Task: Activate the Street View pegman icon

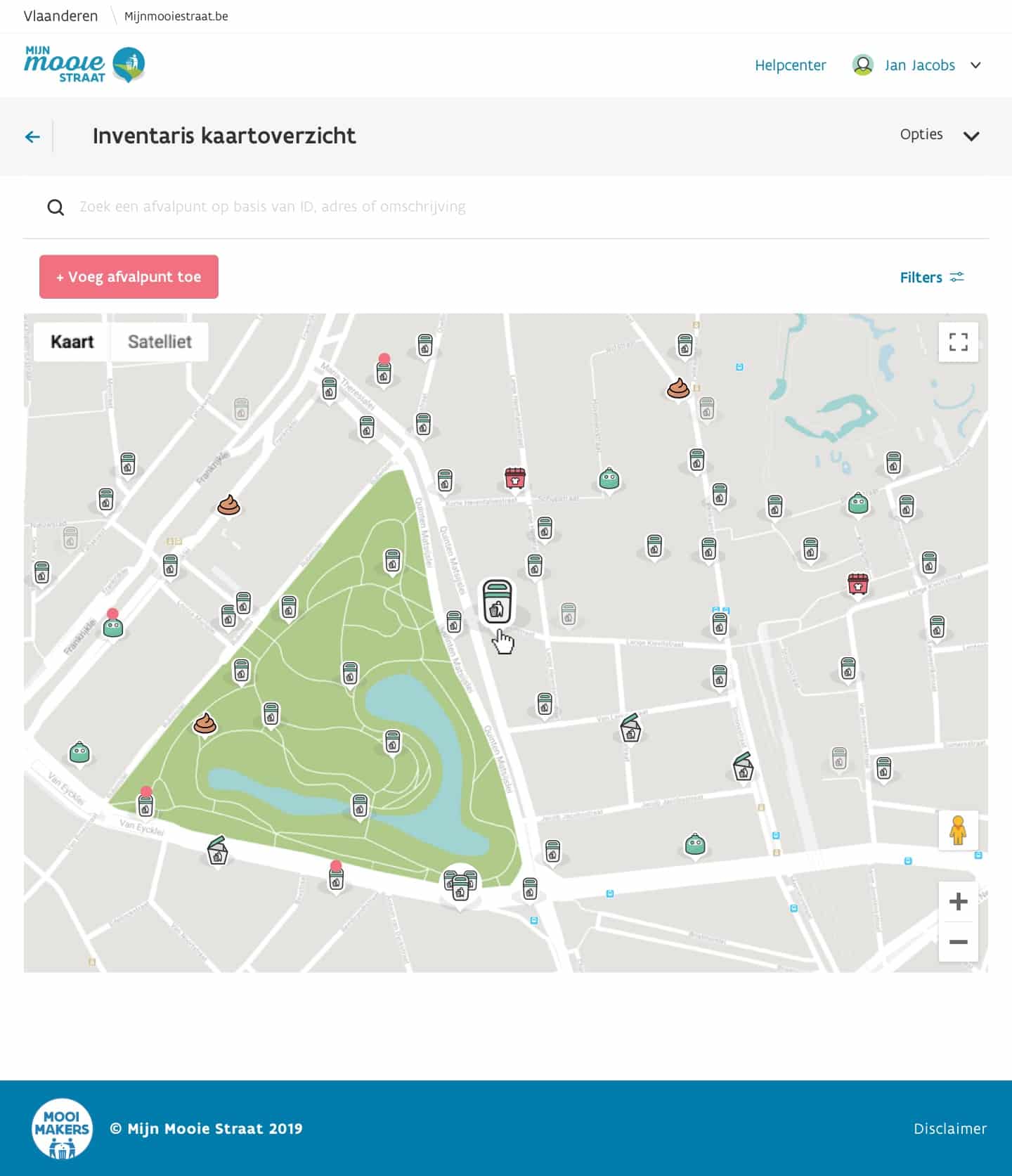Action: tap(958, 830)
